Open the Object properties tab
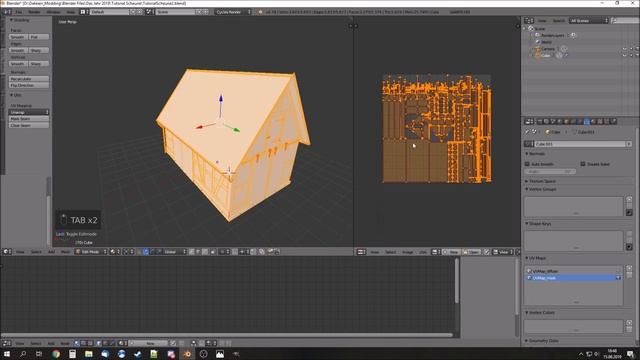Image resolution: width=640 pixels, height=360 pixels. [566, 121]
